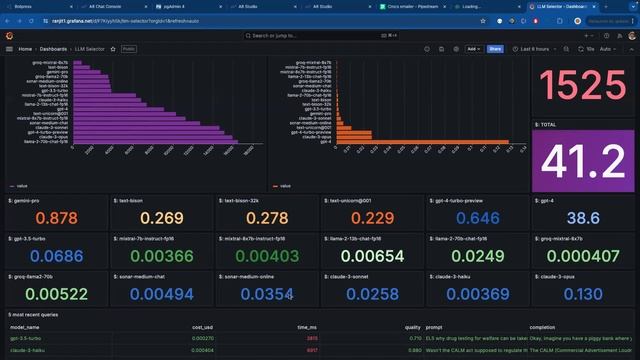This screenshot has width=640, height=360.
Task: Click the browser forward arrow
Action: tap(19, 21)
